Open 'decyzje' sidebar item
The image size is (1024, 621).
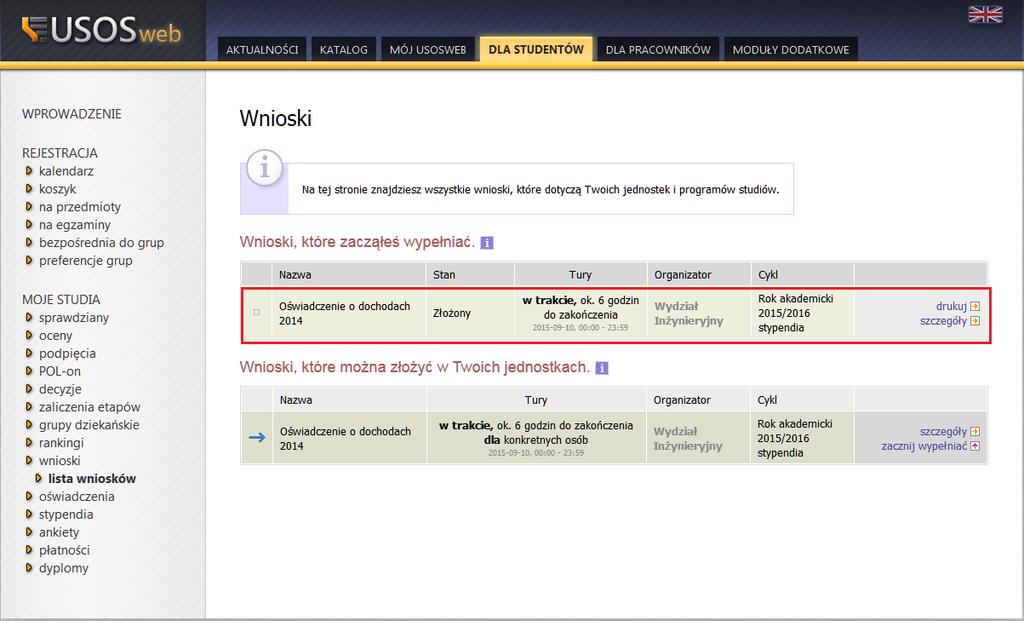tap(60, 389)
